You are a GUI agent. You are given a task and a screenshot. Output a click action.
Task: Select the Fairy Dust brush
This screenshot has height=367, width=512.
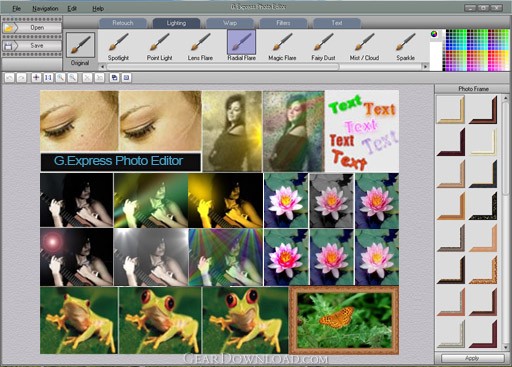tap(323, 46)
